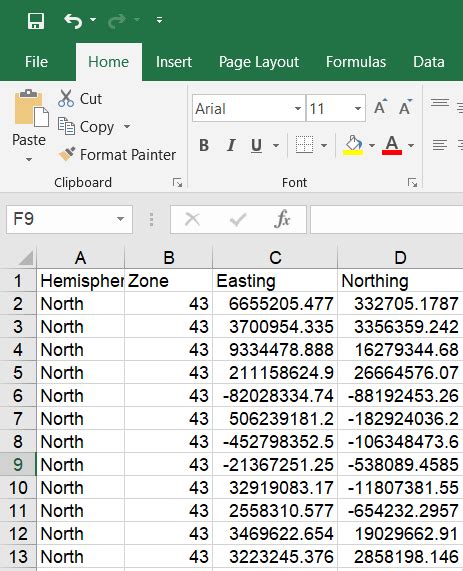Toggle Italic formatting
Image resolution: width=463 pixels, height=571 pixels.
coord(231,145)
